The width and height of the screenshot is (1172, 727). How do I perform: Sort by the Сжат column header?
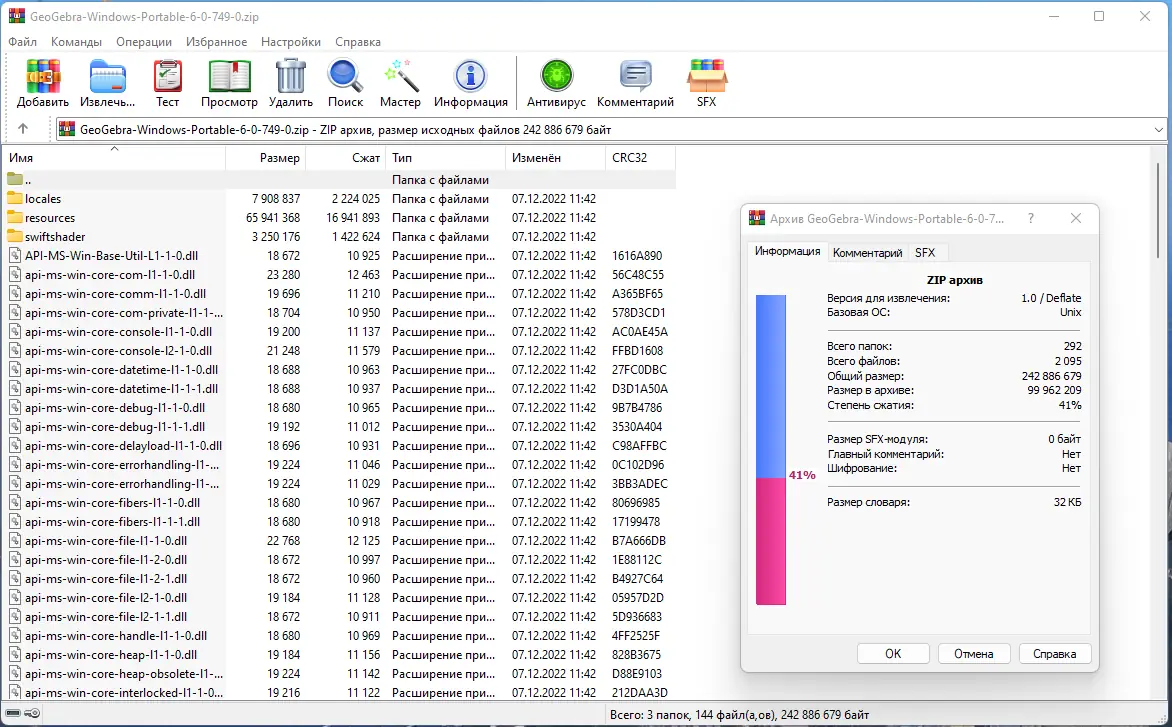pyautogui.click(x=346, y=158)
